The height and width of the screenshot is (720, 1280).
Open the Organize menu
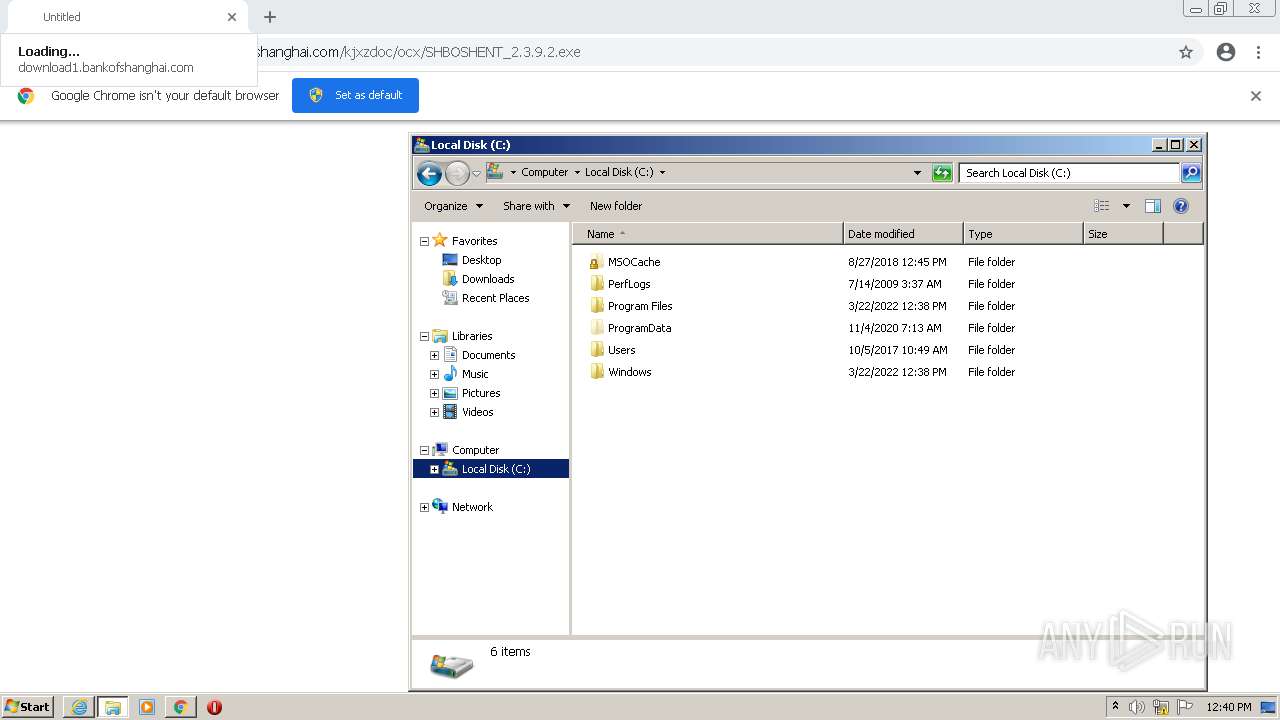453,206
